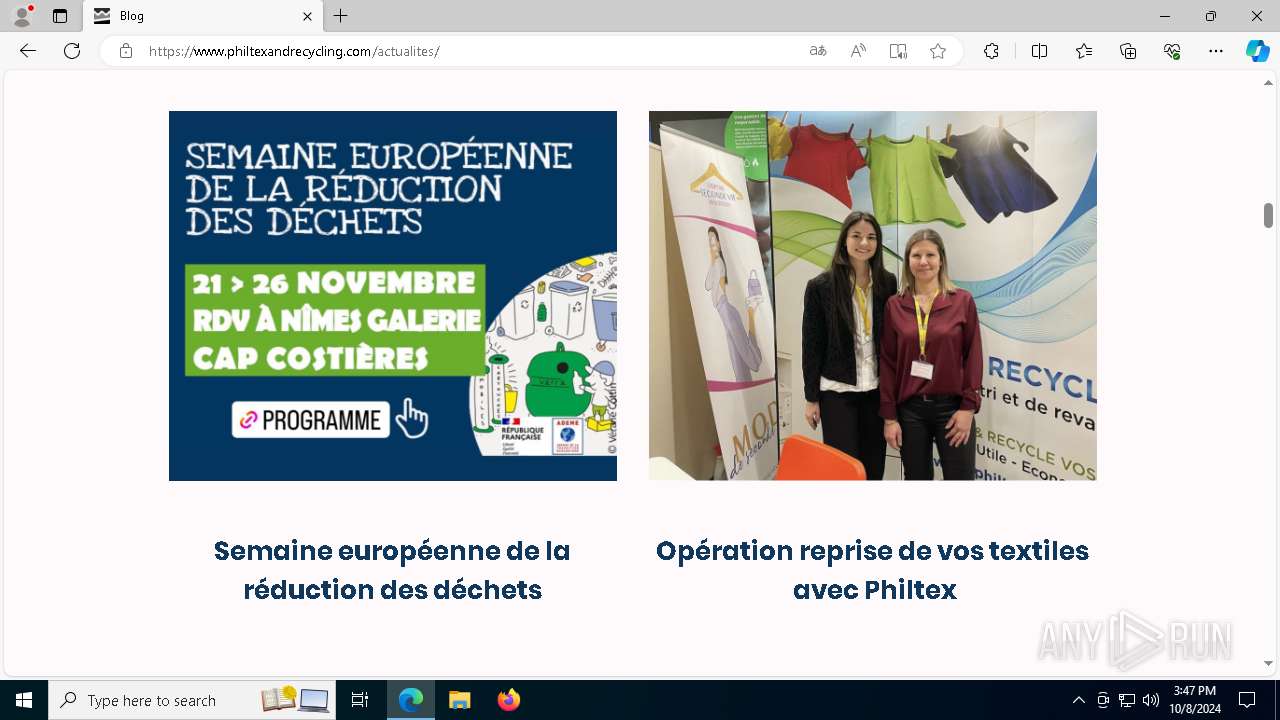Go back to the previous page
The image size is (1280, 720).
click(28, 51)
